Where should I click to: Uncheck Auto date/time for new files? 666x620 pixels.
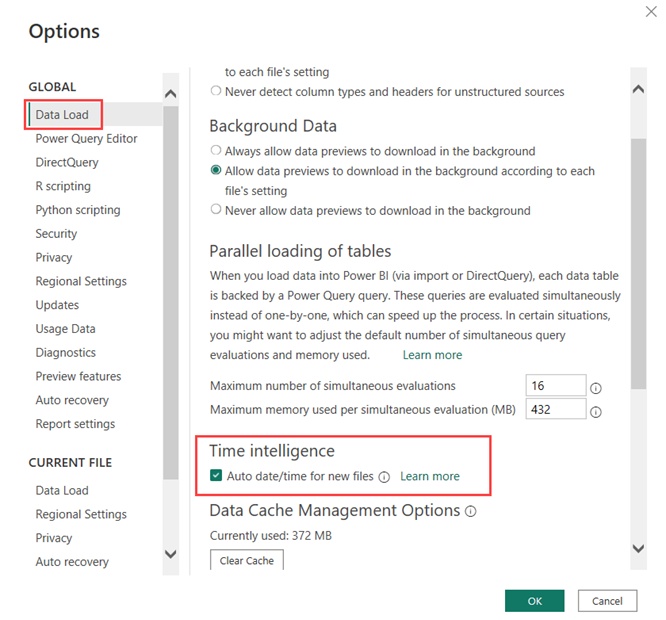[216, 475]
